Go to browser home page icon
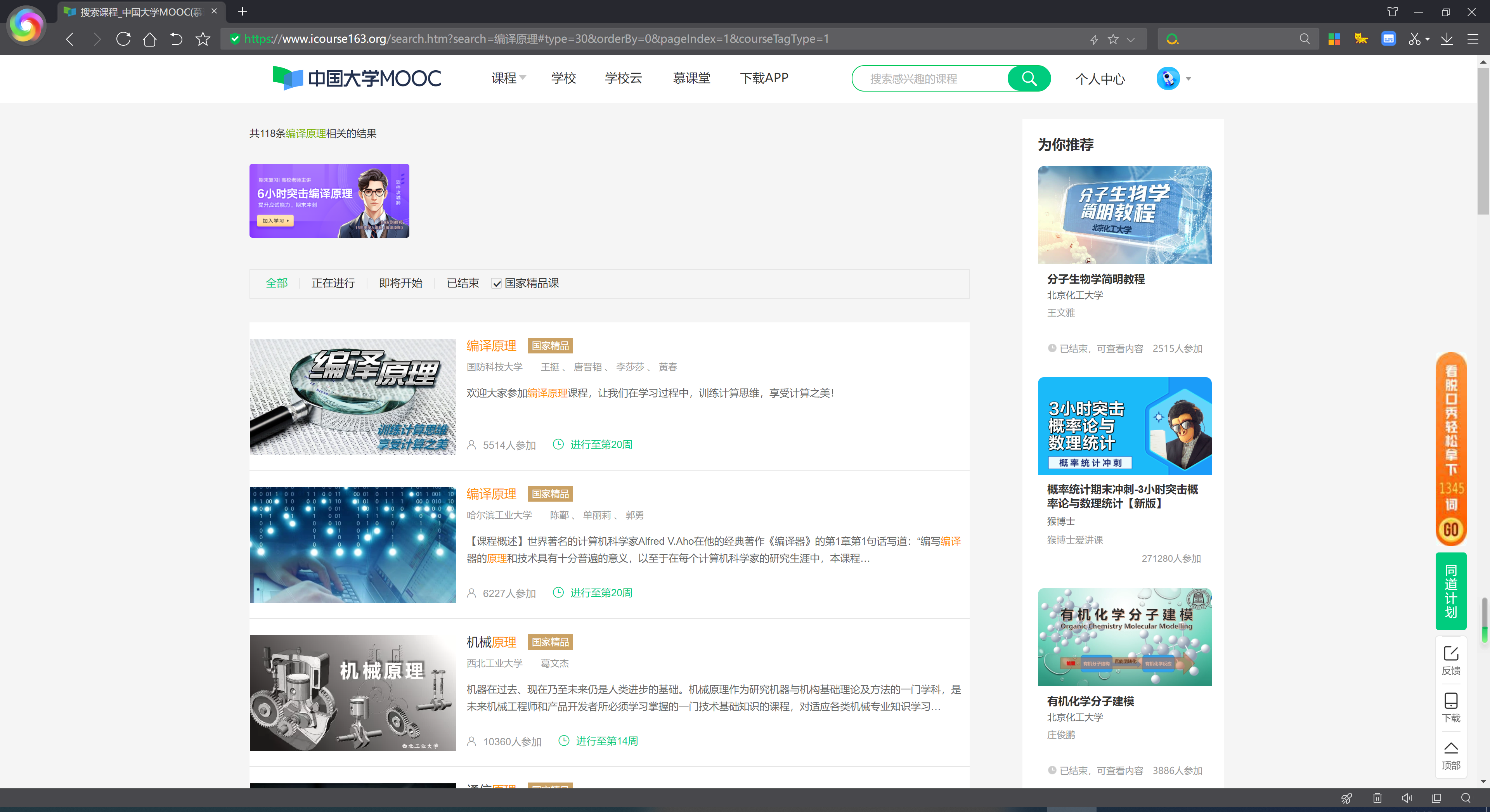 150,39
